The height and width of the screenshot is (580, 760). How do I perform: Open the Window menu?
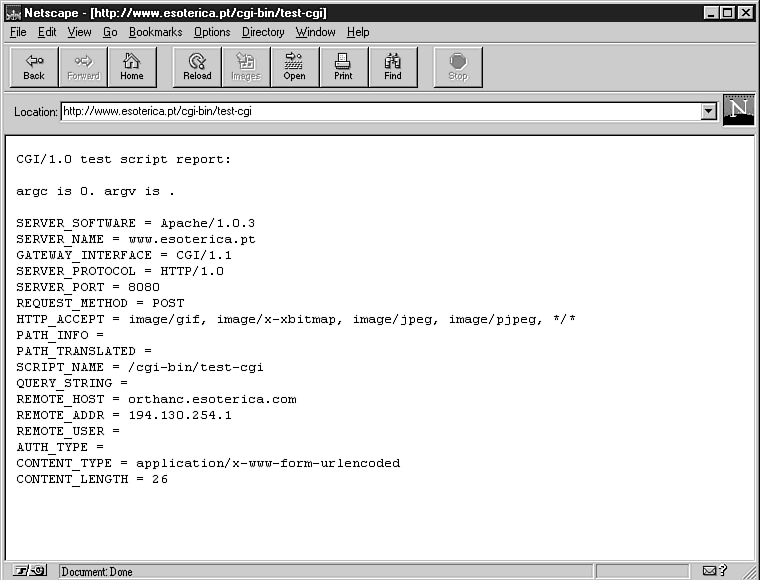click(x=315, y=32)
